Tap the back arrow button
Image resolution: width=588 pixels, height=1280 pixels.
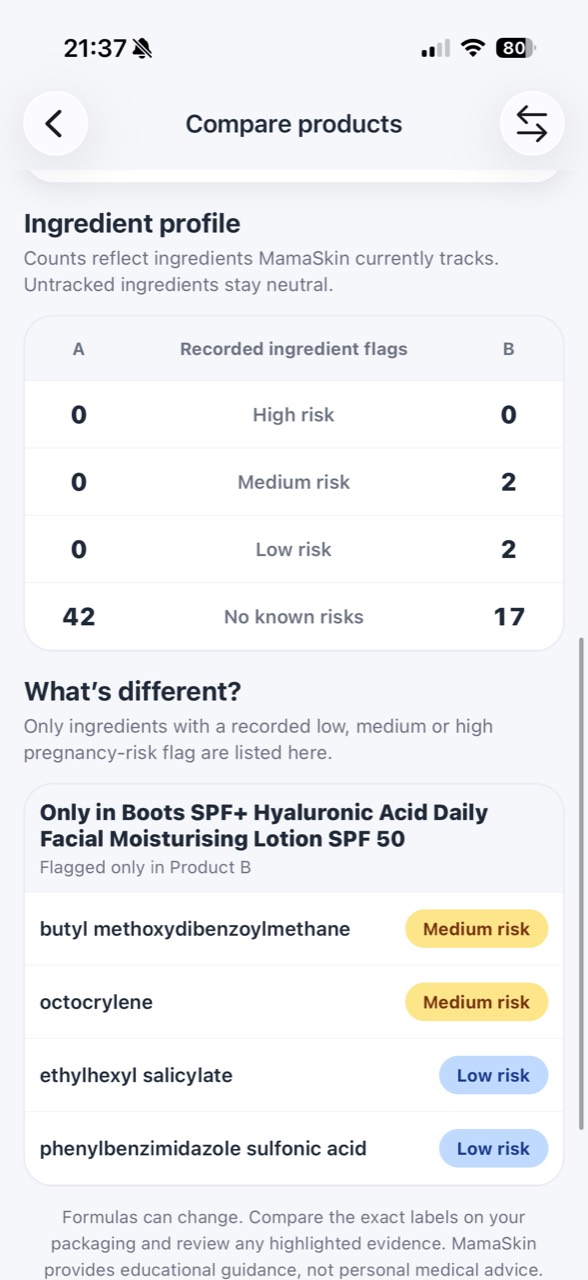coord(55,124)
